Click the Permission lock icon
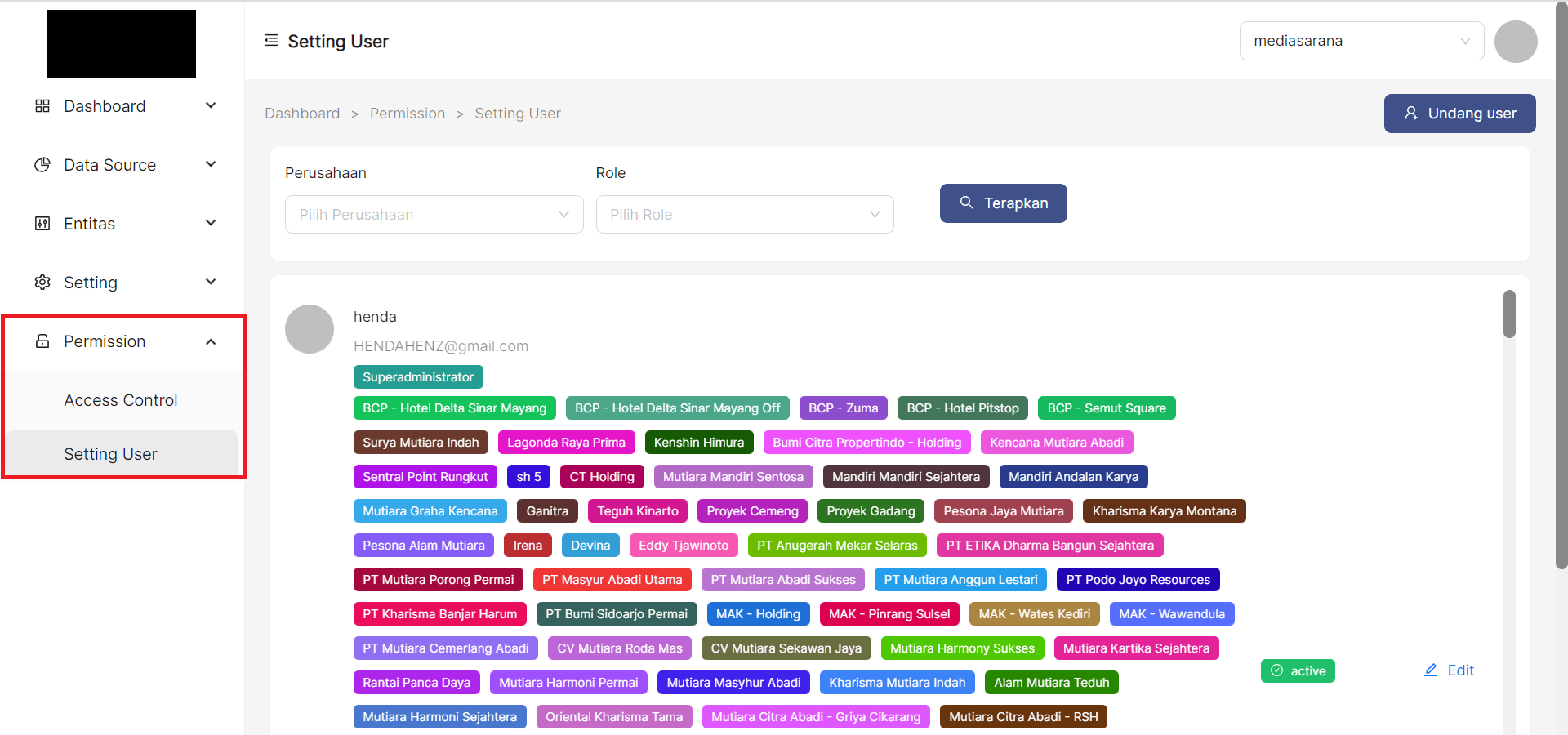The height and width of the screenshot is (735, 1568). (x=42, y=341)
